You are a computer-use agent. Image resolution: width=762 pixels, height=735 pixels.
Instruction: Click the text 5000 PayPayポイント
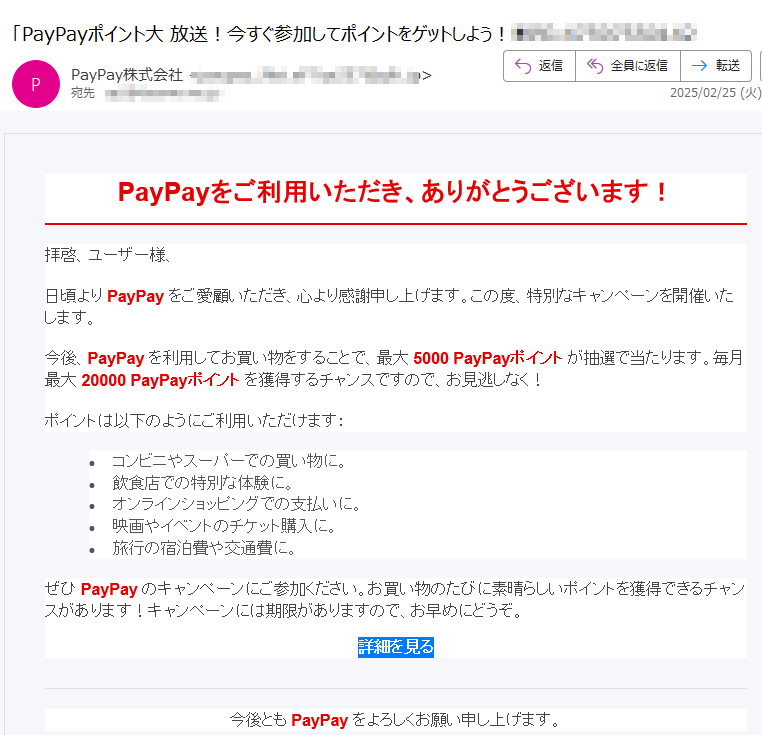point(487,358)
